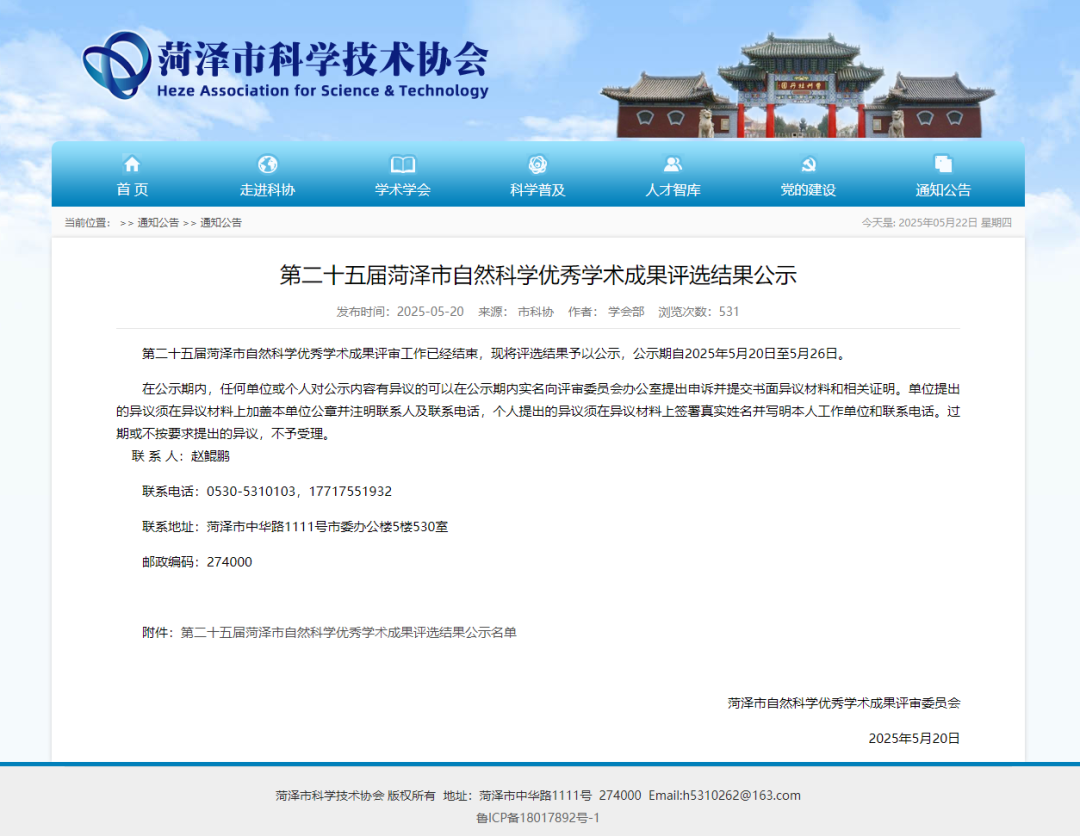
Task: Click the party emblem icon above 党的建设
Action: (x=808, y=163)
